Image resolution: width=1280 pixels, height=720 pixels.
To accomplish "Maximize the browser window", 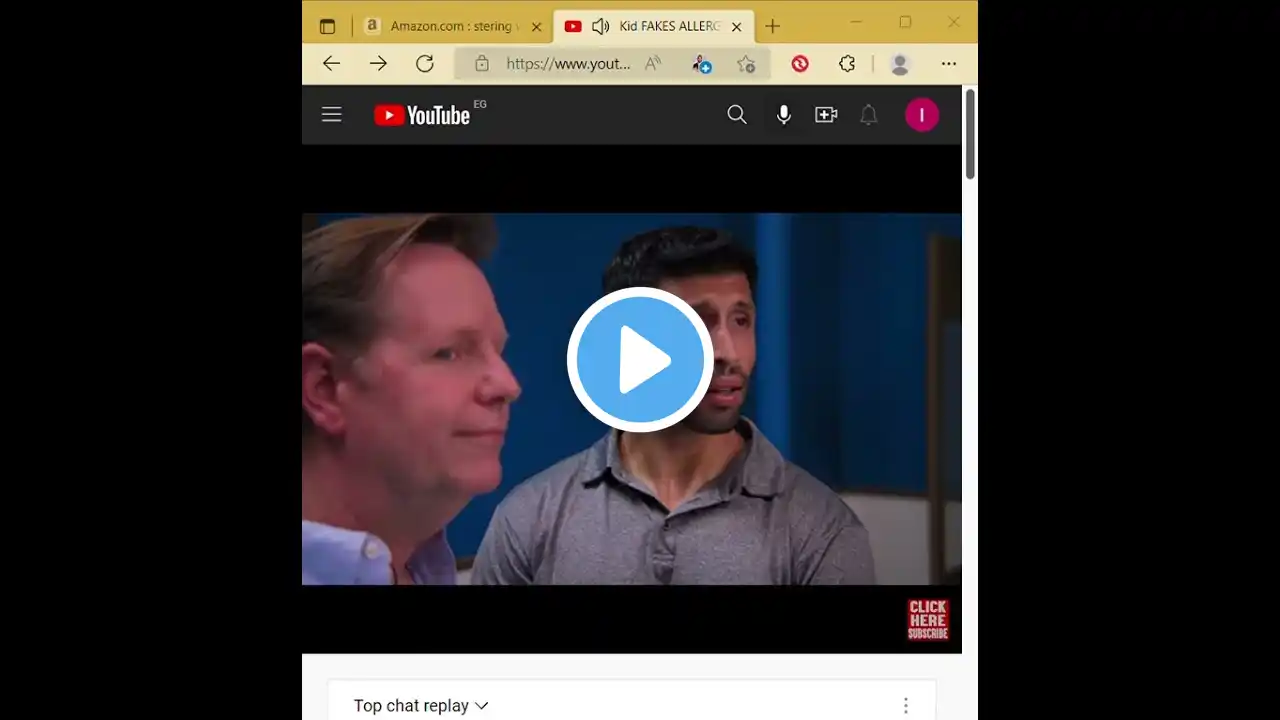I will (x=905, y=22).
